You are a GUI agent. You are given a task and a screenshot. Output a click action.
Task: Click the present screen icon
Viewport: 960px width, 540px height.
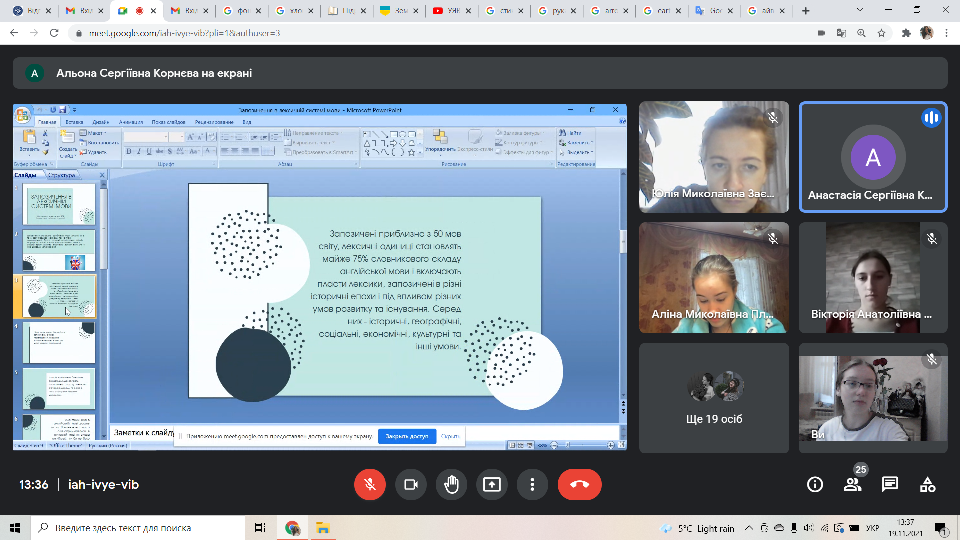(x=492, y=484)
